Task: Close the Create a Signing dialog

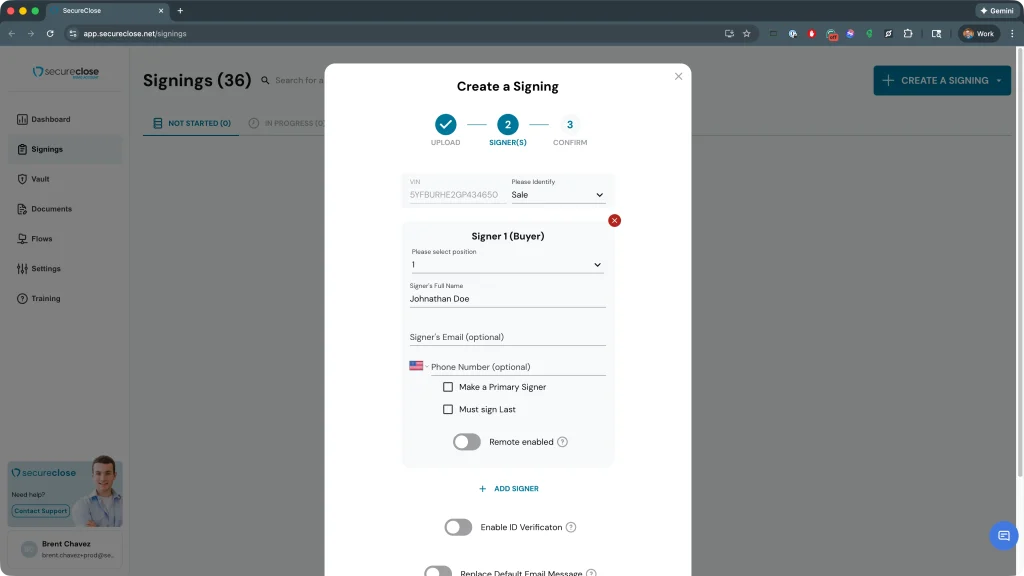Action: coord(678,76)
